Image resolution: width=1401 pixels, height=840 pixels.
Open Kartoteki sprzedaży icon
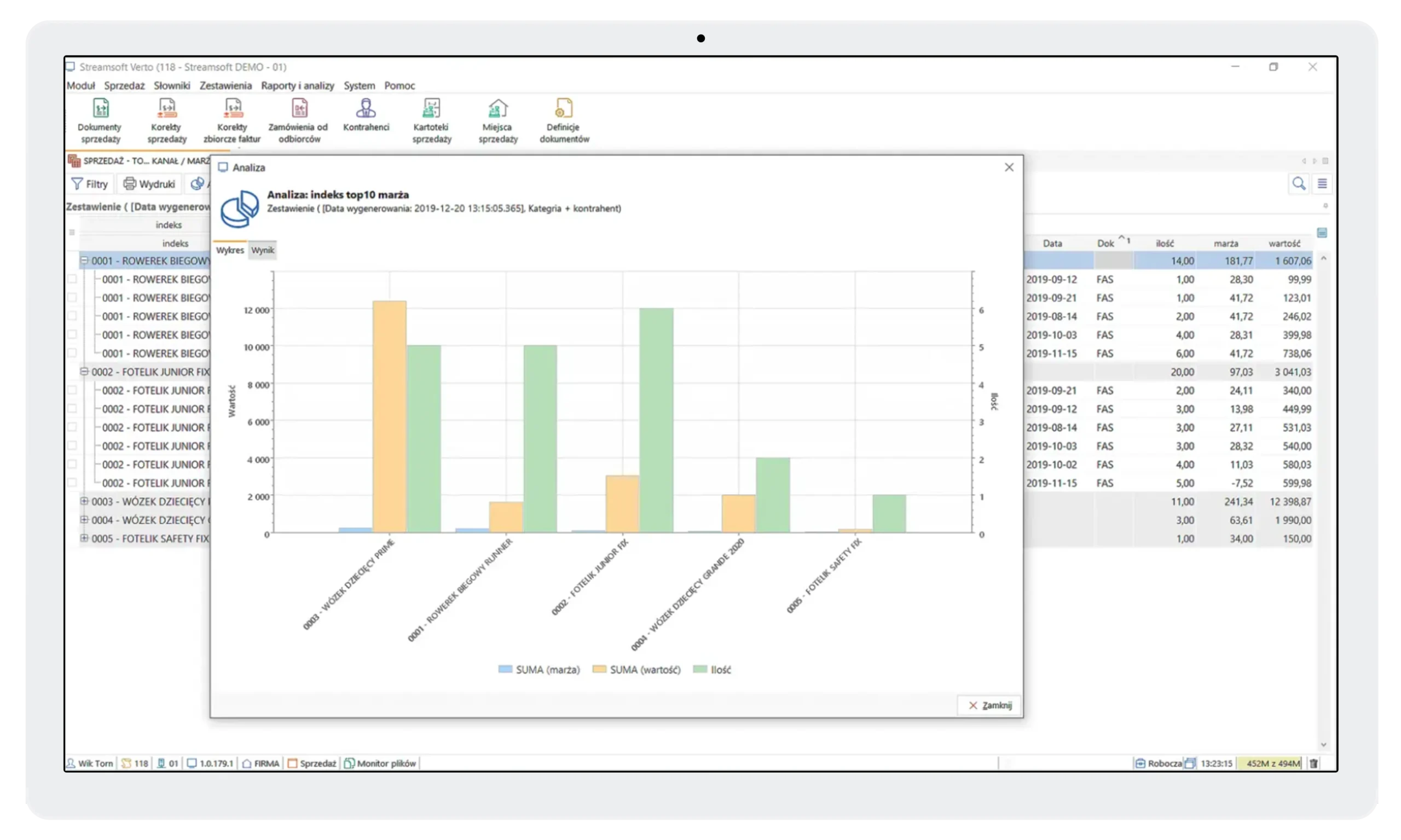point(431,108)
